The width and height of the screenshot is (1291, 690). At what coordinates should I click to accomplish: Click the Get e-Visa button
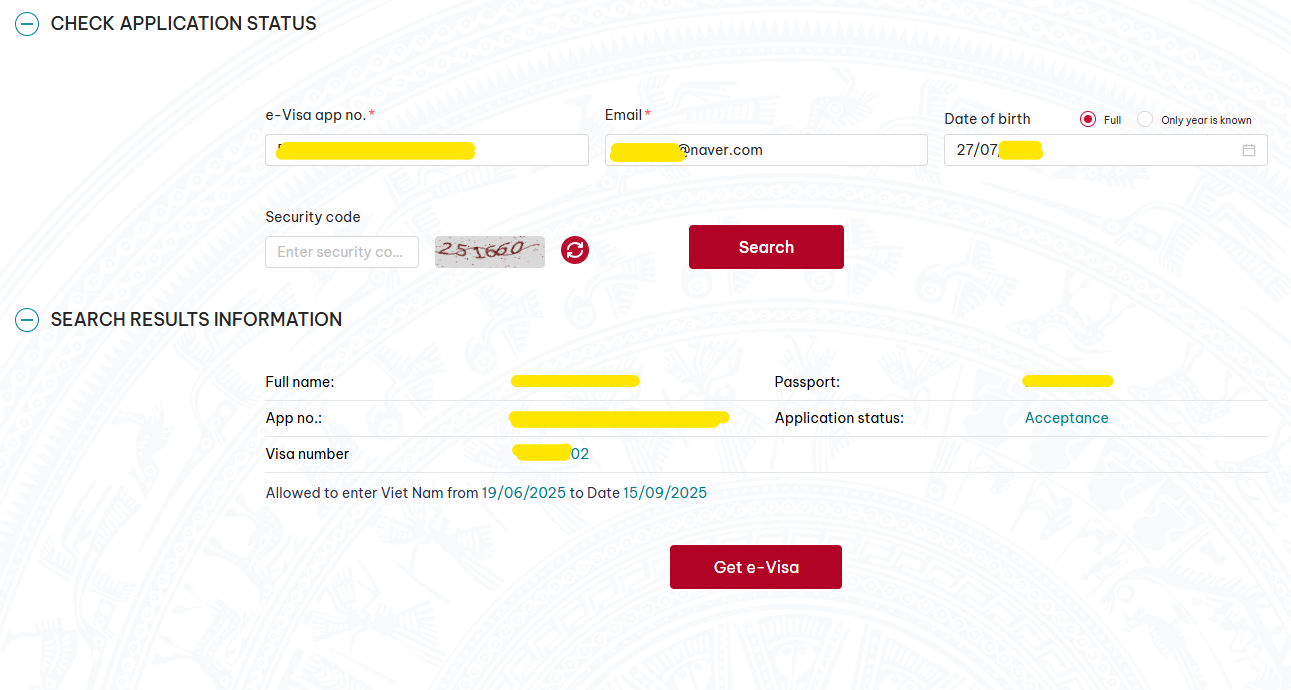pos(755,567)
